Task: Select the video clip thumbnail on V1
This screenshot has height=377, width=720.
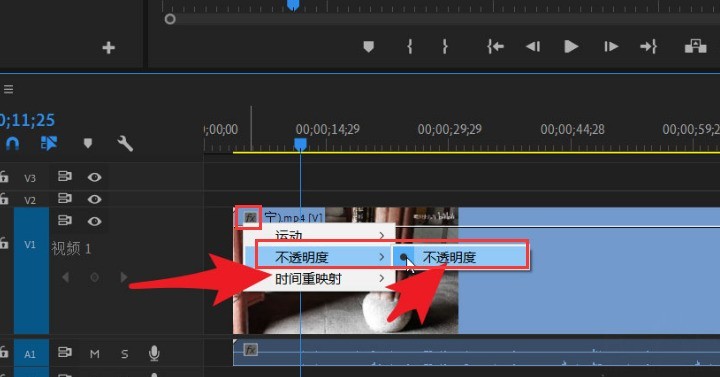Action: pyautogui.click(x=347, y=271)
